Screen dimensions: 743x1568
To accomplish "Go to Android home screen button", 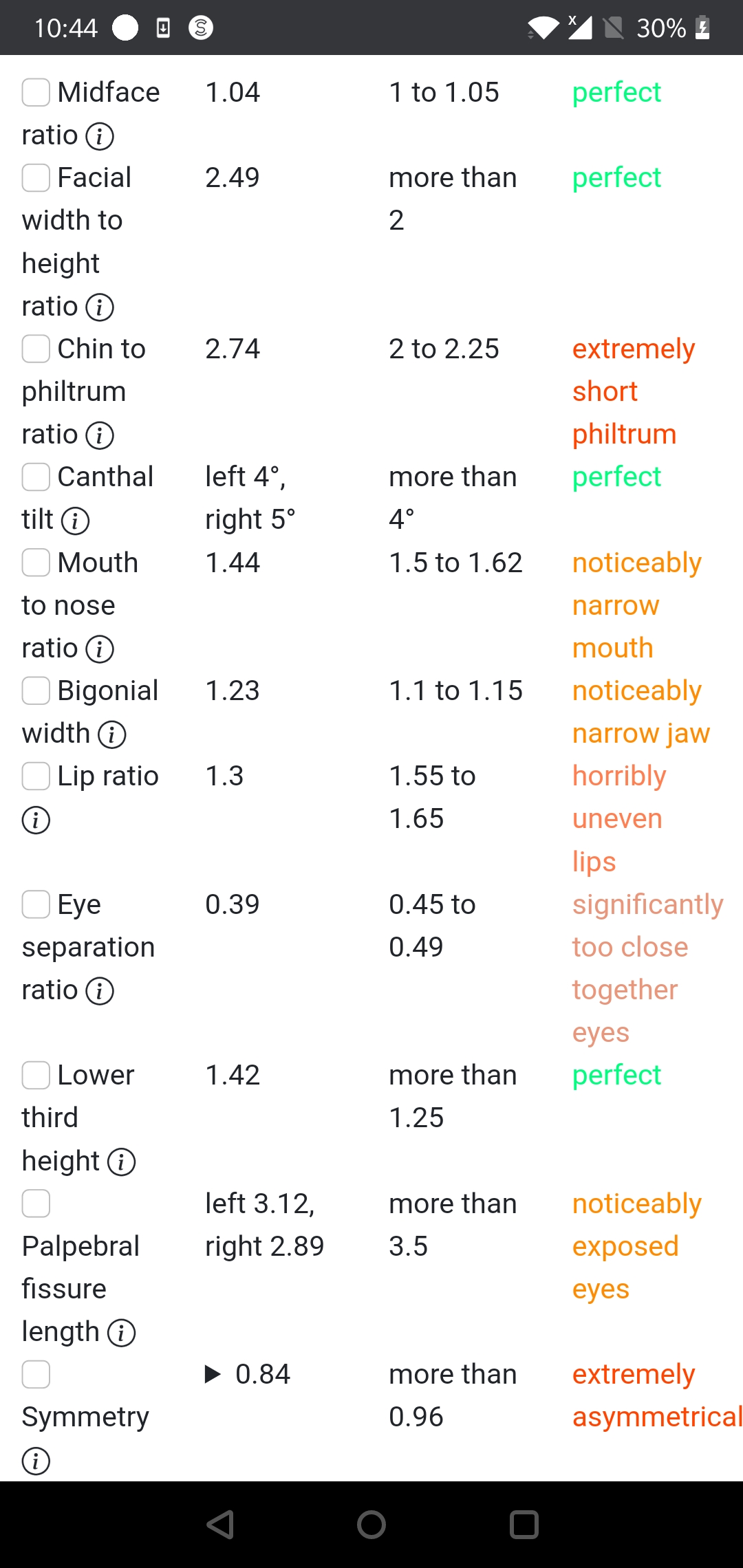I will pos(371,1525).
